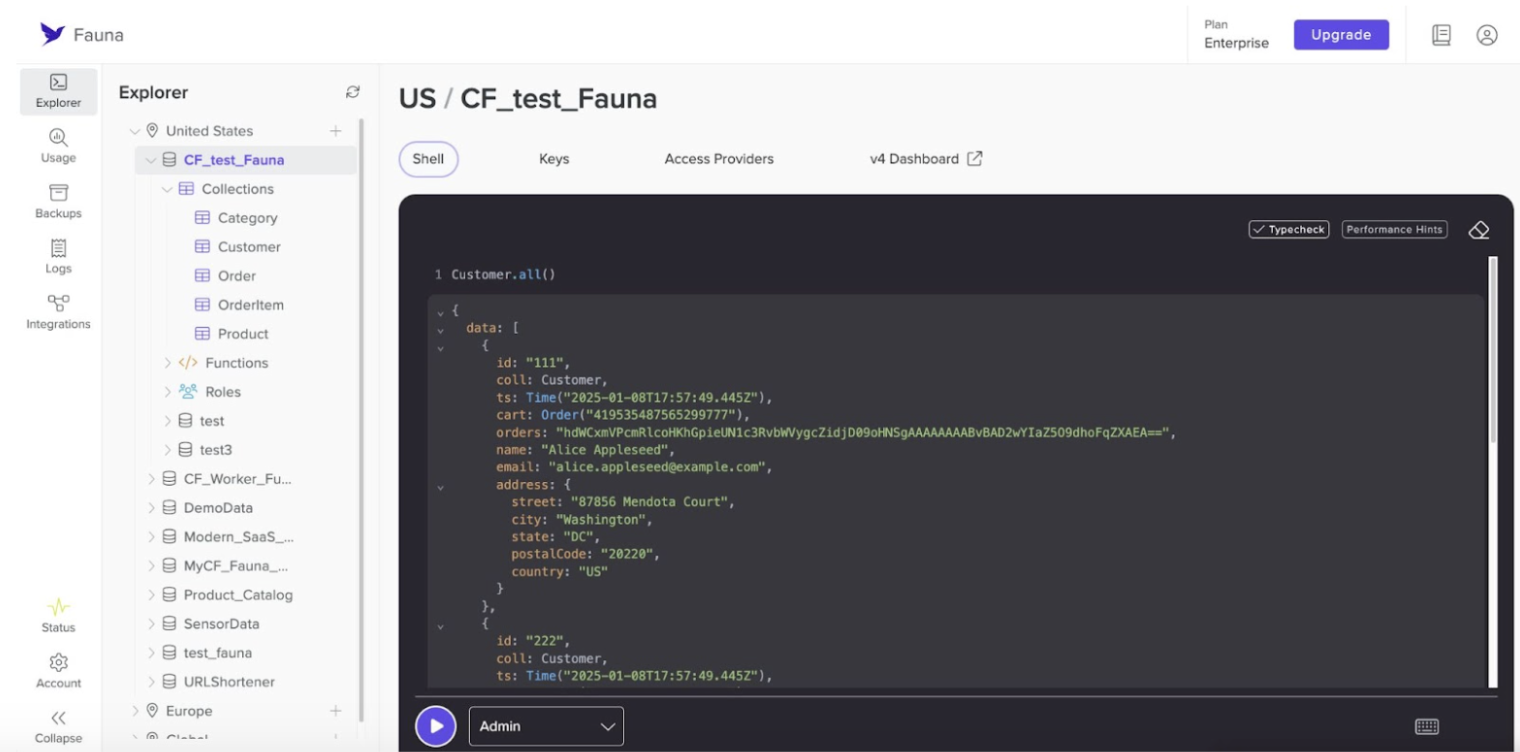Run the query with play button
This screenshot has width=1520, height=752.
(435, 727)
